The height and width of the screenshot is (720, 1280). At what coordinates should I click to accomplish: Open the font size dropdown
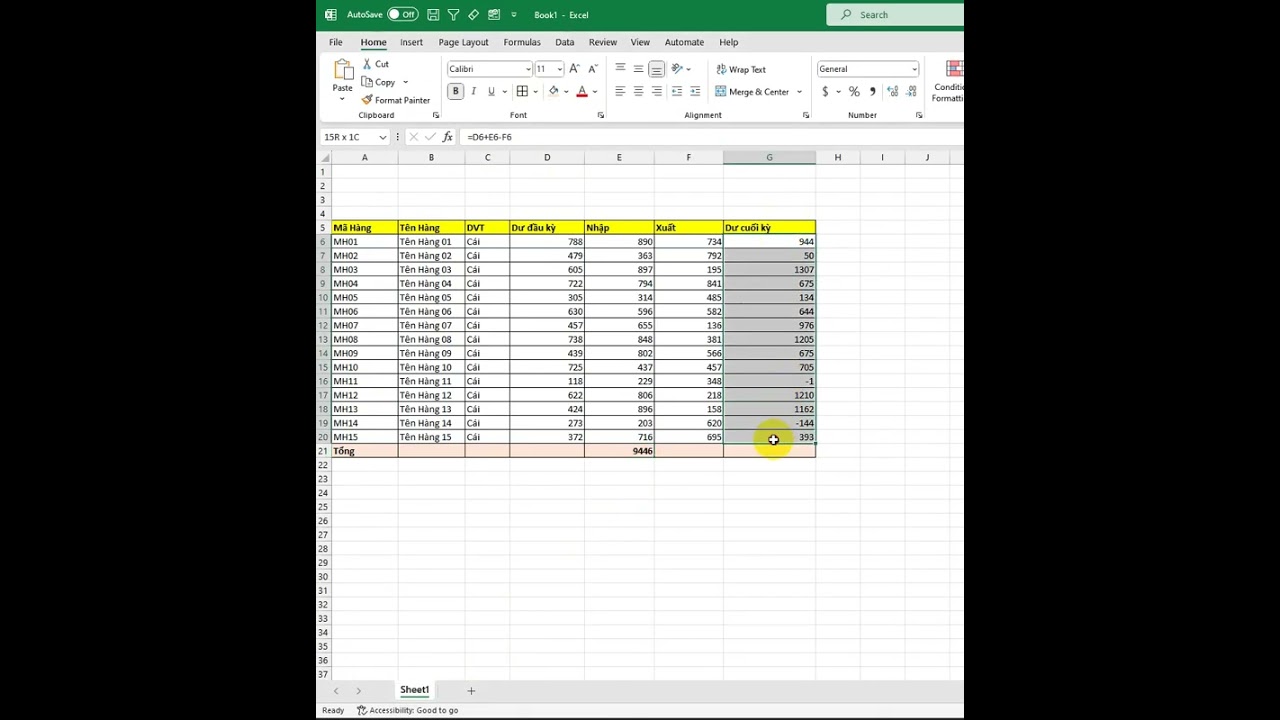click(559, 69)
